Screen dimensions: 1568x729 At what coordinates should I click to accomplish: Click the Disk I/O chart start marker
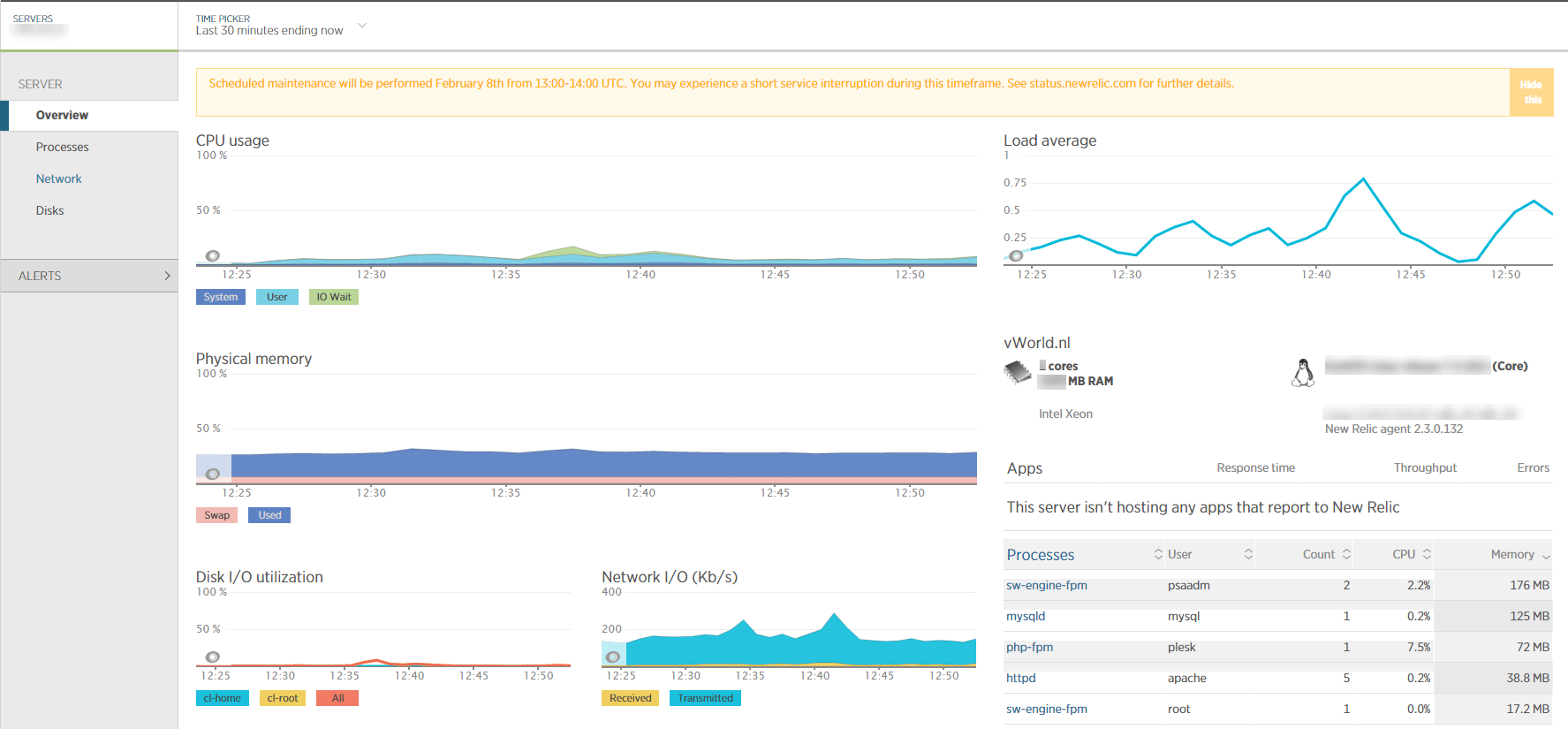212,657
